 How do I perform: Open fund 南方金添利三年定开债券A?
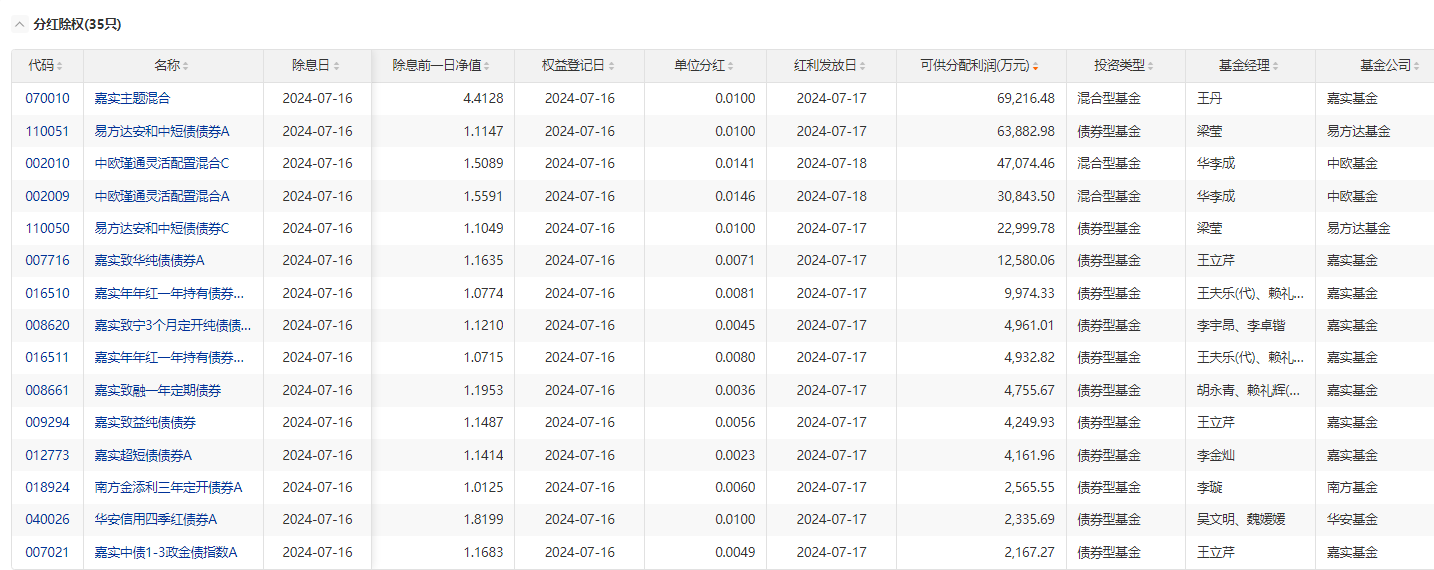coord(169,487)
